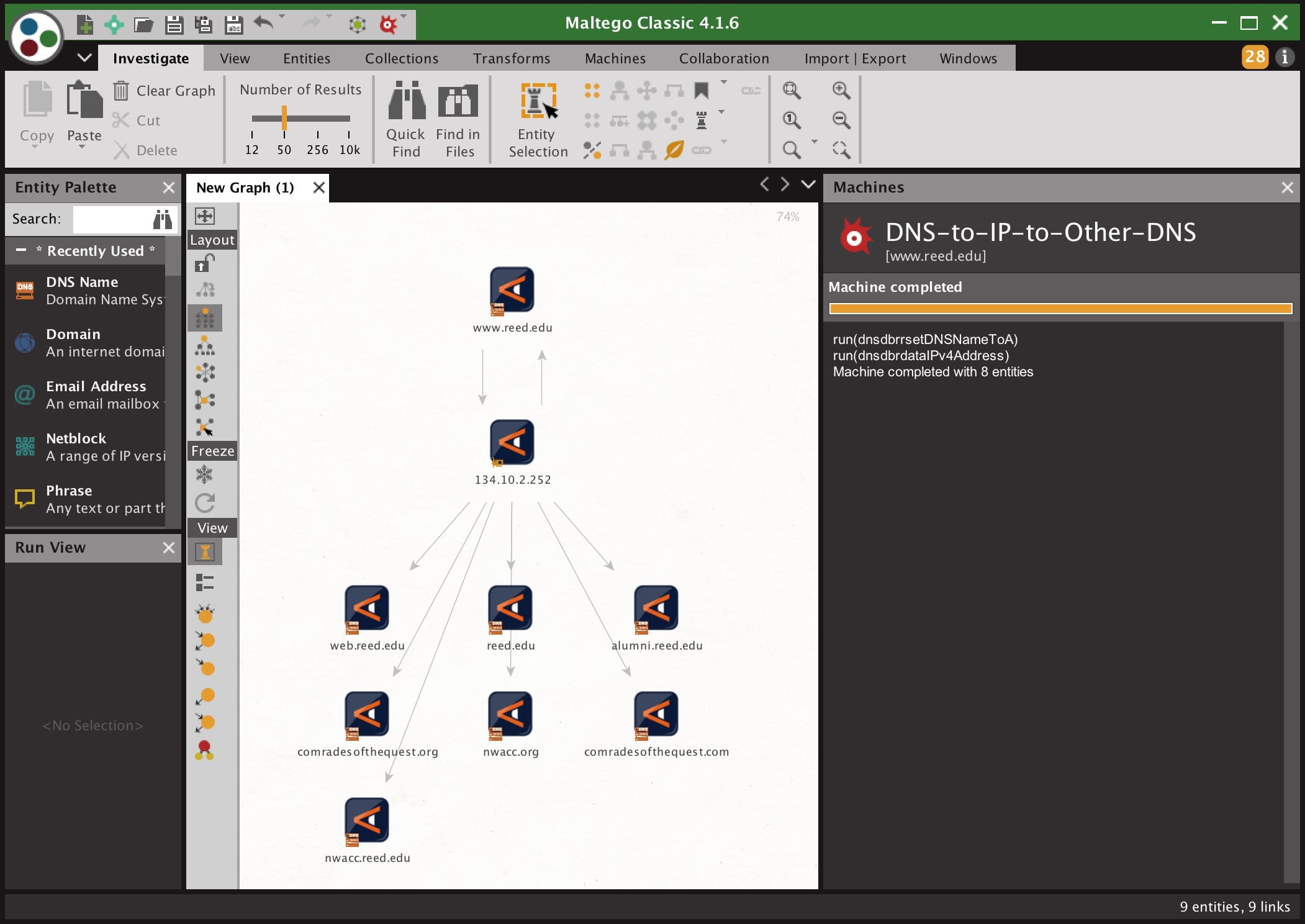Click the comradesofthequest.com node

click(x=656, y=716)
